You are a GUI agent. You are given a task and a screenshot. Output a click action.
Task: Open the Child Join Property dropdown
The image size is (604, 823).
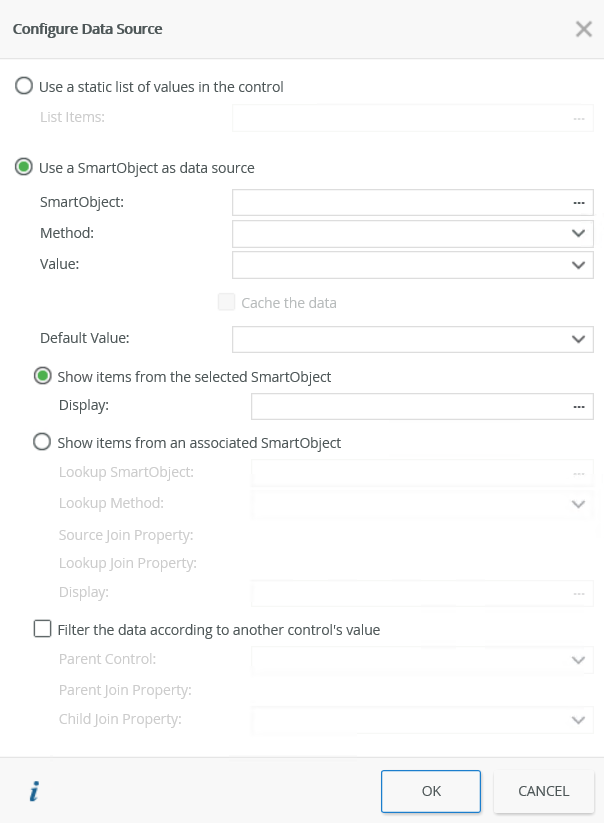click(x=578, y=720)
